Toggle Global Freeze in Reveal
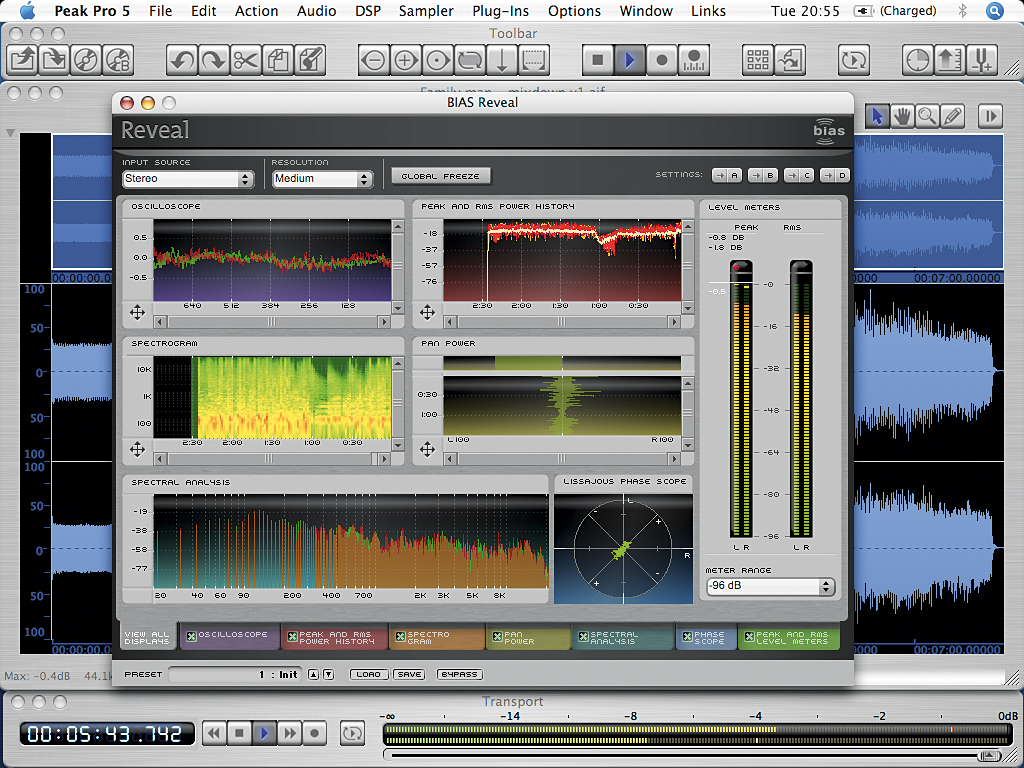 point(441,176)
